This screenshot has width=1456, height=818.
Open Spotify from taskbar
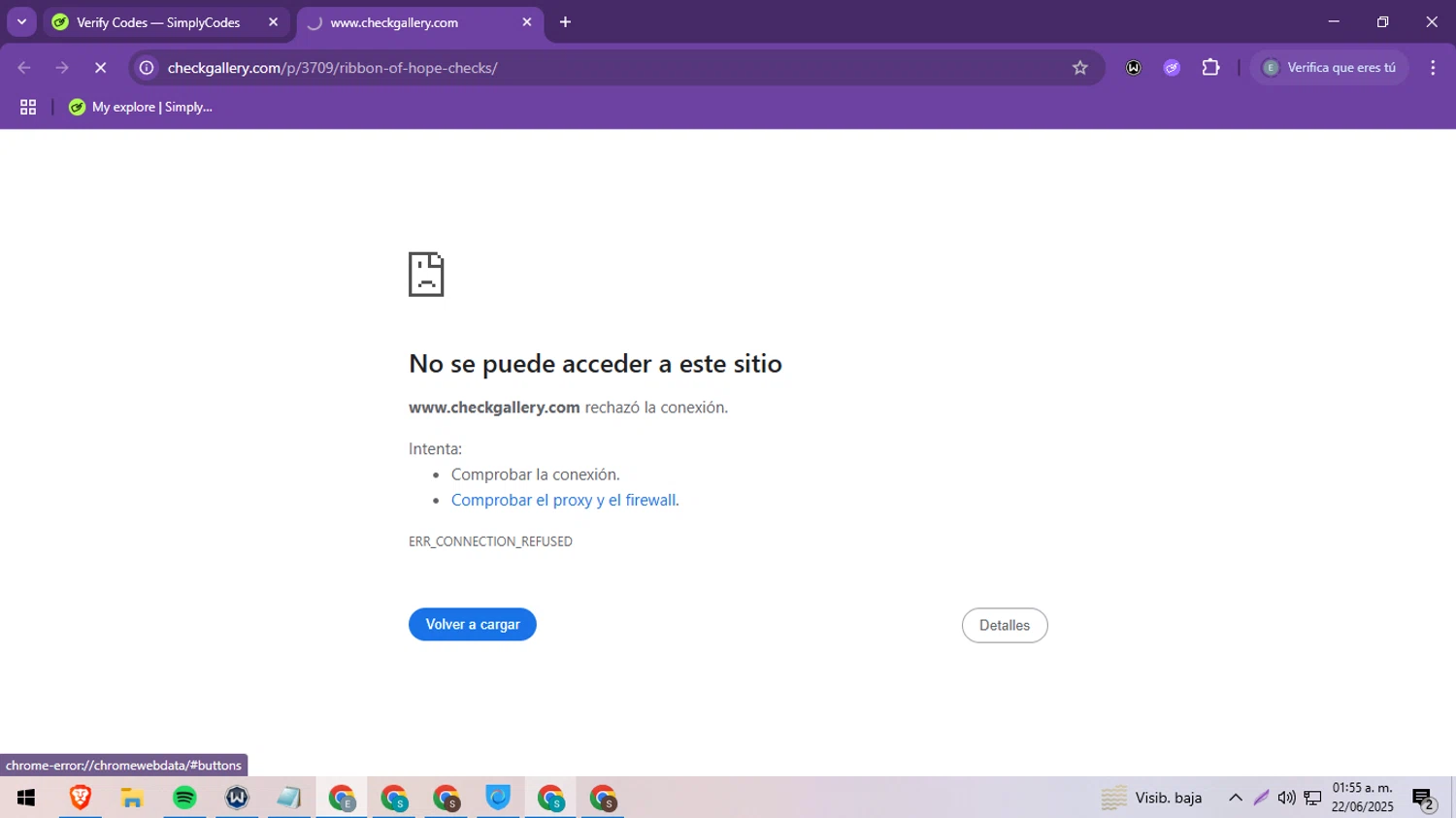coord(184,799)
